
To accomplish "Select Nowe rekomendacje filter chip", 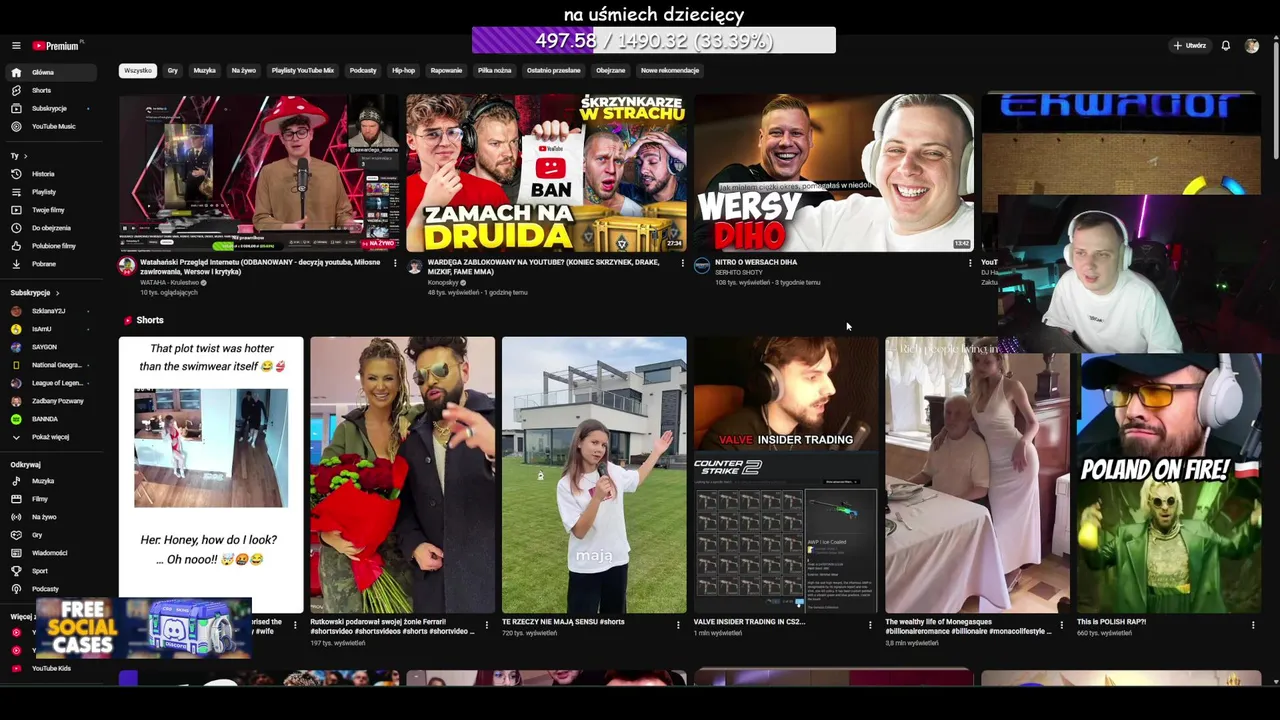I will (670, 71).
